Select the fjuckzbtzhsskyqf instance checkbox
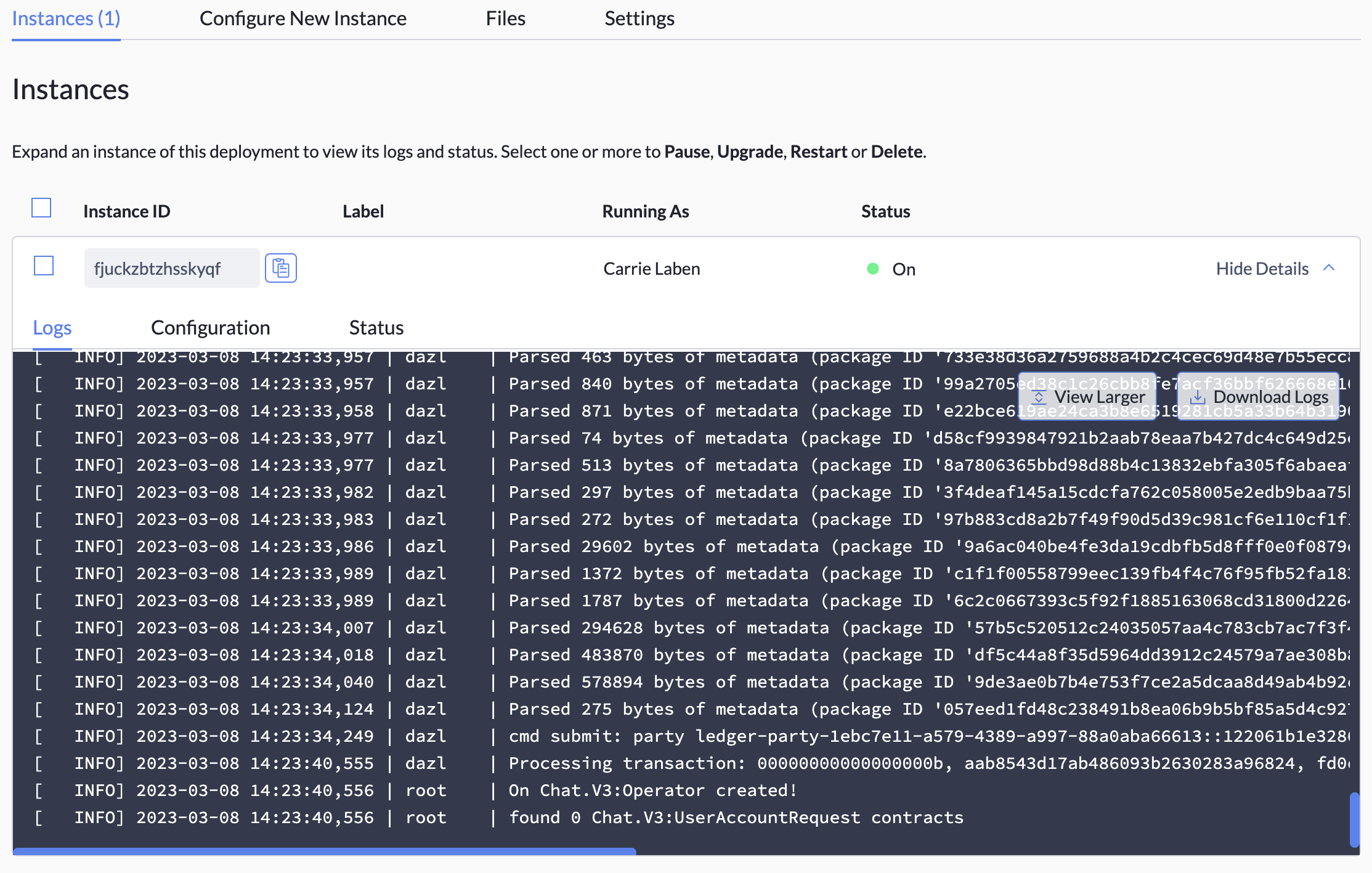 click(44, 266)
